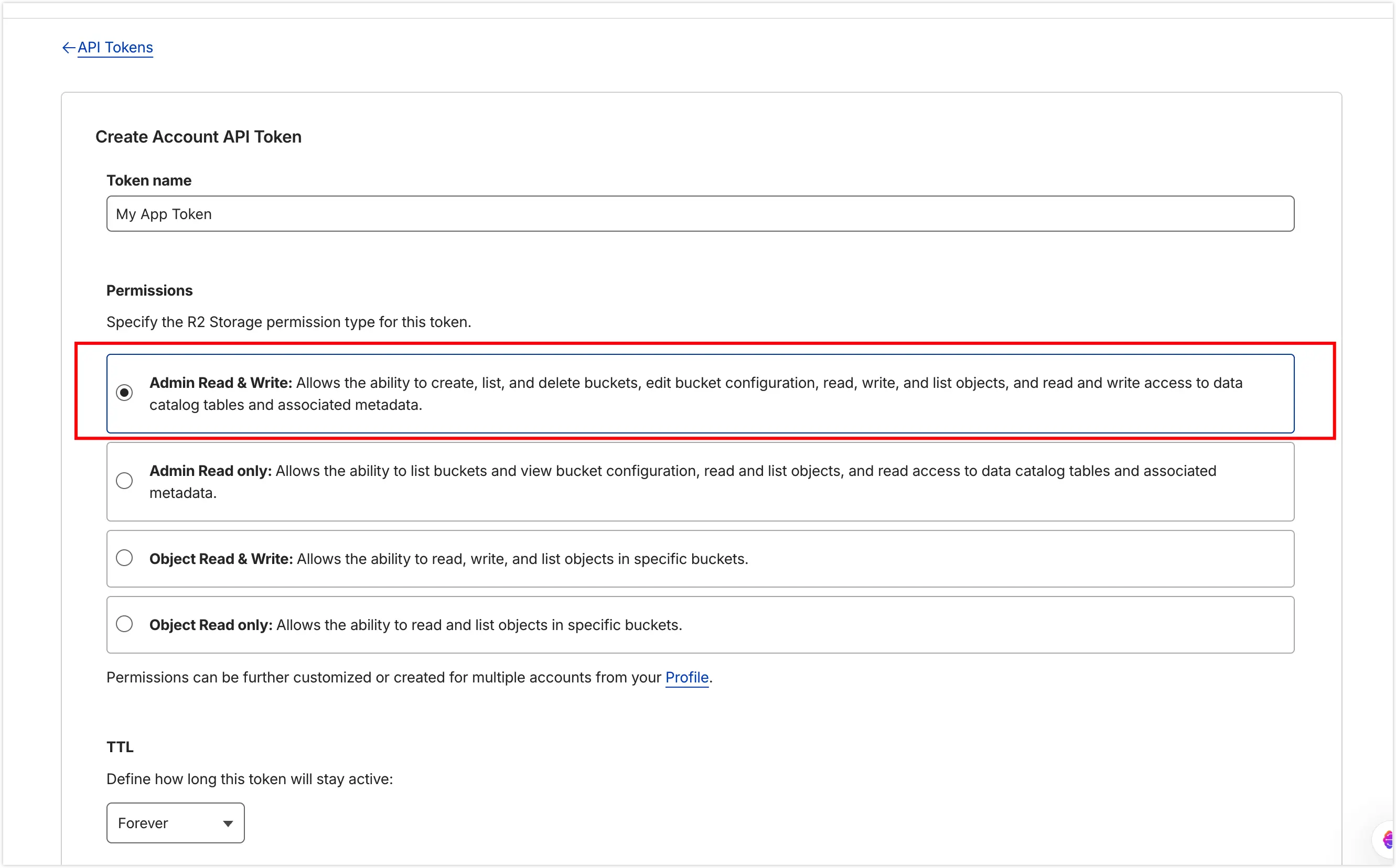Viewport: 1396px width, 868px height.
Task: Click the 'Permissions' section heading
Action: coord(149,290)
